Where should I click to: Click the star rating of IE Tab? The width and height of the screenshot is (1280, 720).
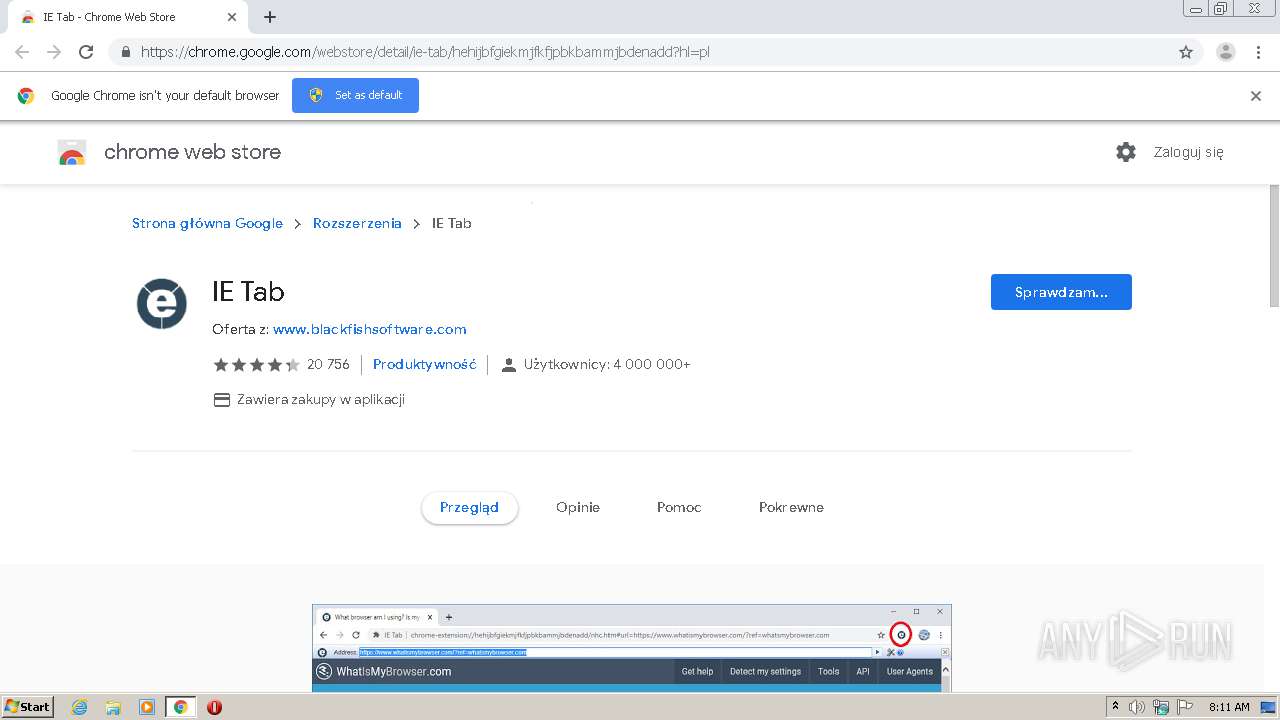coord(256,364)
